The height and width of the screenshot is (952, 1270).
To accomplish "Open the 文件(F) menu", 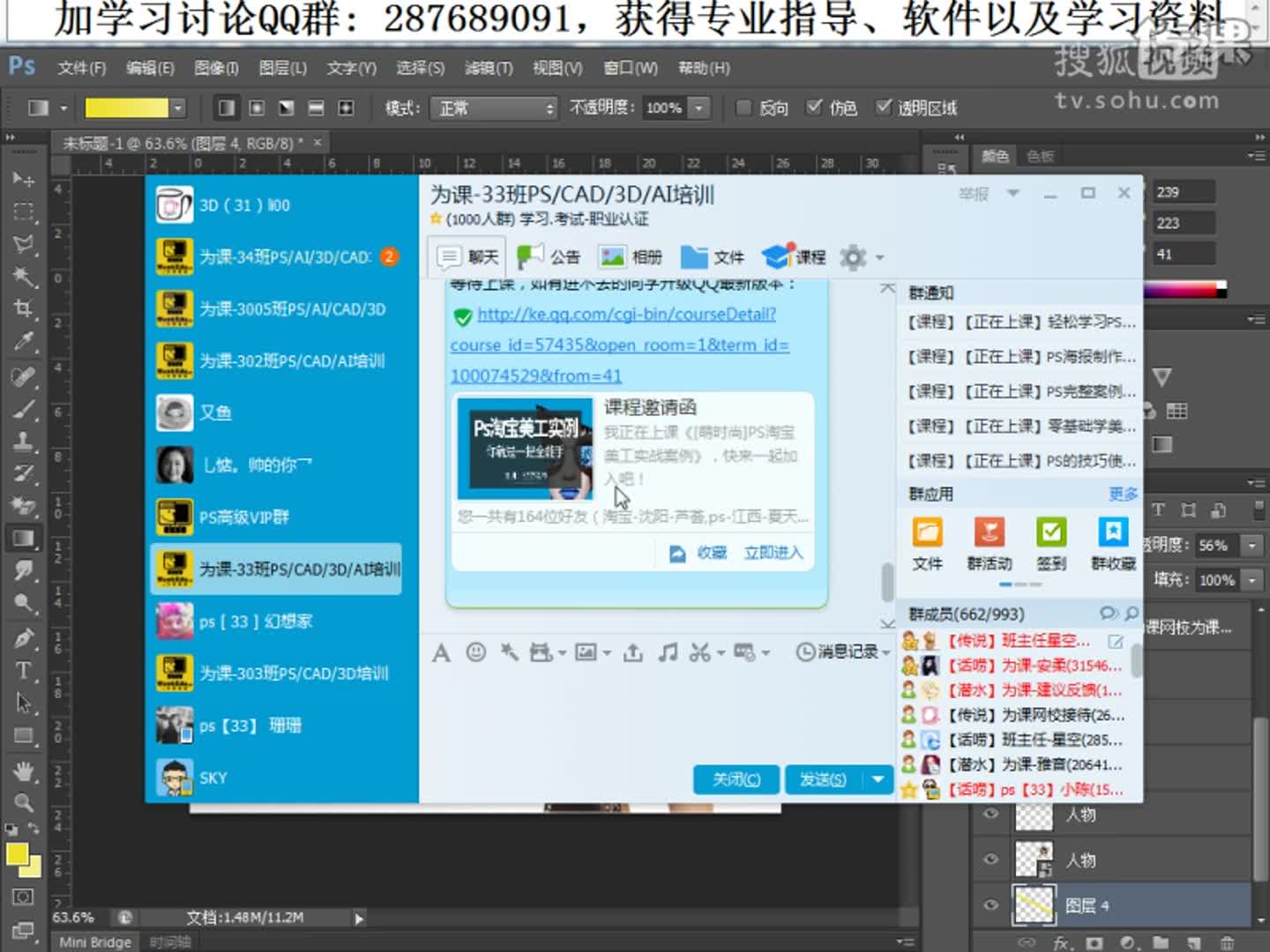I will click(82, 68).
